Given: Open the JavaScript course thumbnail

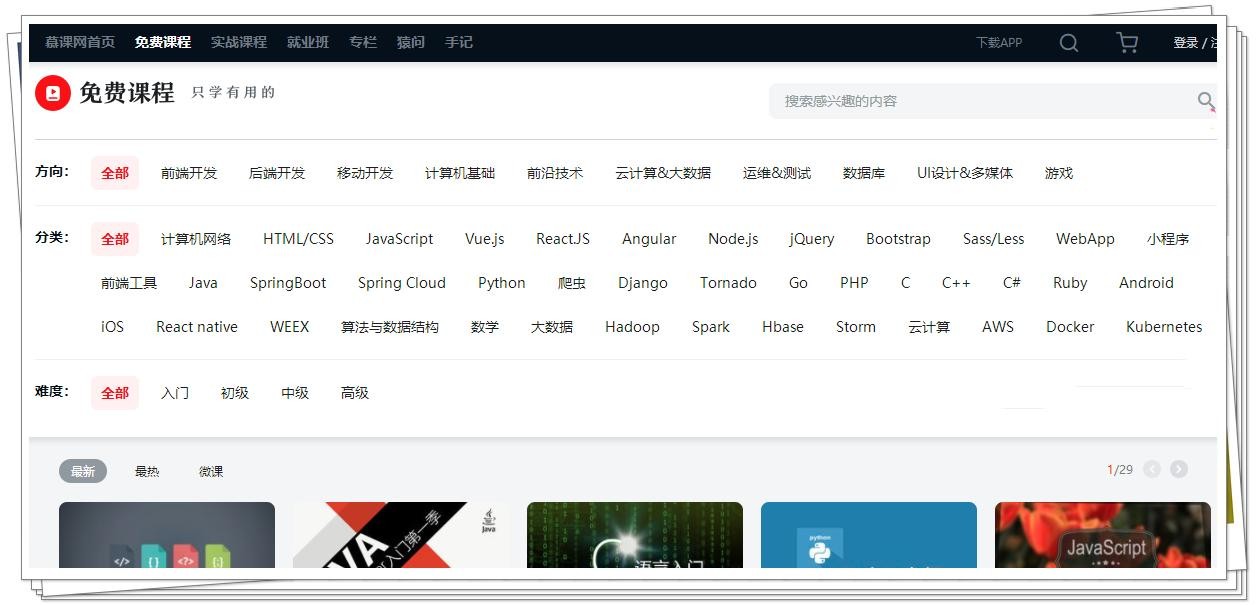Looking at the screenshot, I should (1102, 535).
